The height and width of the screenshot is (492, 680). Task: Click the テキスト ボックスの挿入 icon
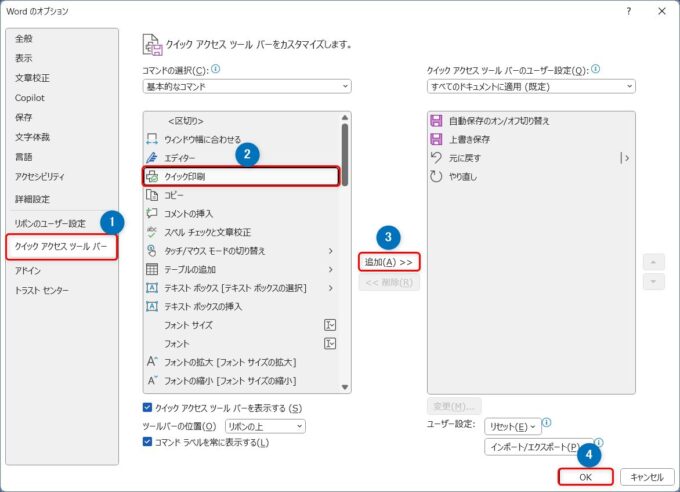152,307
